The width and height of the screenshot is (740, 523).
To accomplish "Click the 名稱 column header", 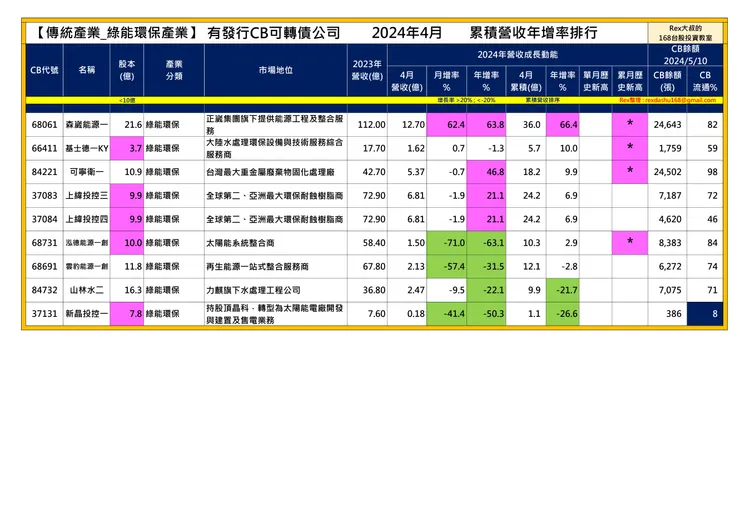I will pyautogui.click(x=87, y=70).
